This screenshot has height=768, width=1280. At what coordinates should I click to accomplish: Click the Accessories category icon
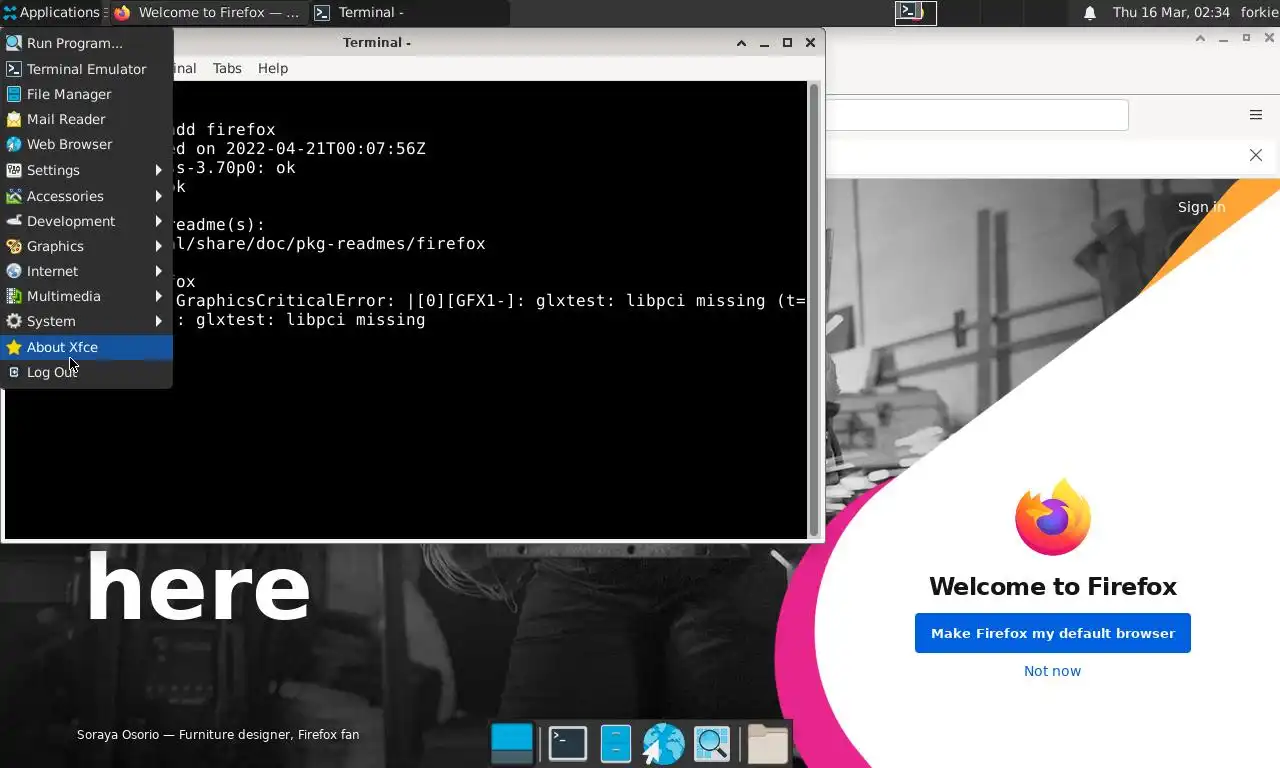click(x=14, y=196)
